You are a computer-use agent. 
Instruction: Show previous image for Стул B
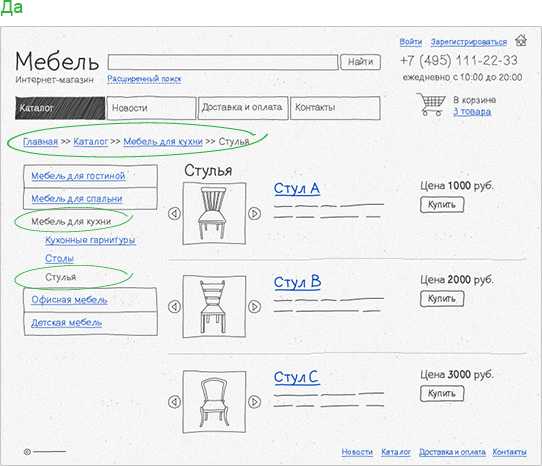tap(174, 307)
